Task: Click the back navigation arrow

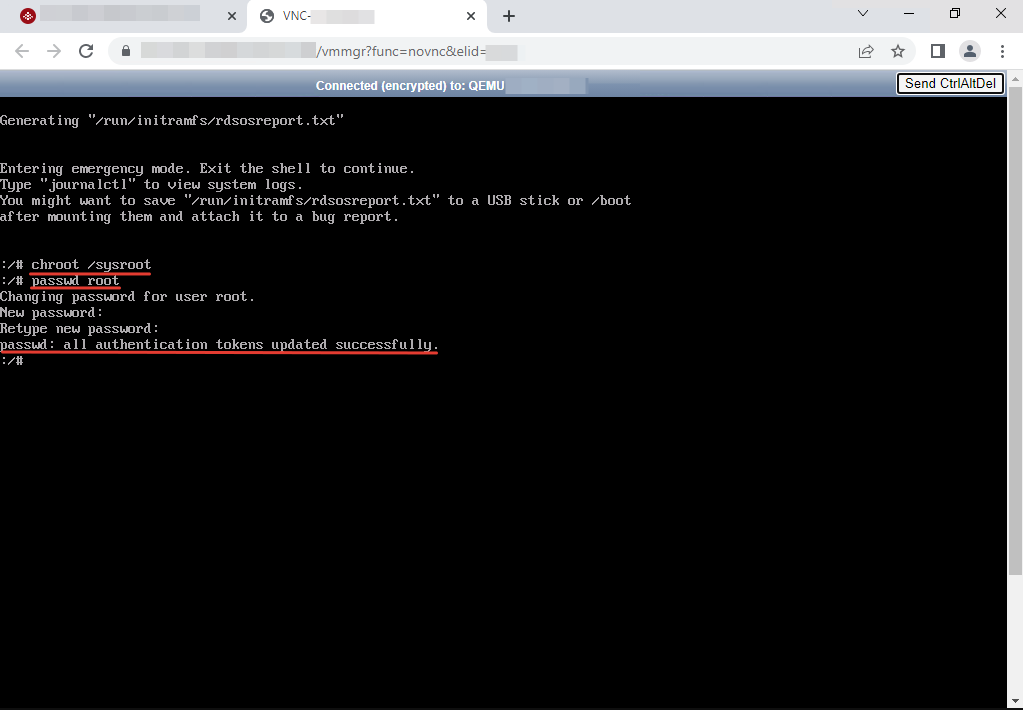Action: pos(22,50)
